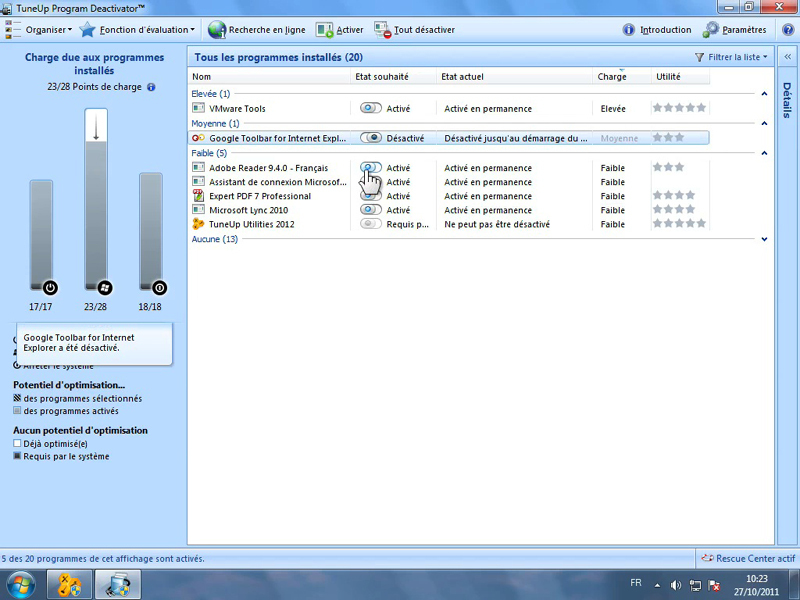Click the Assistant de connexion Microsoft icon
The width and height of the screenshot is (800, 600).
coord(198,182)
